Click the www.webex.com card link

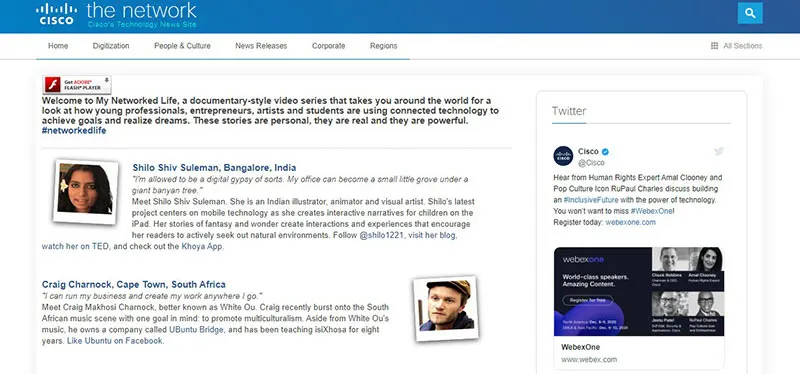point(589,359)
